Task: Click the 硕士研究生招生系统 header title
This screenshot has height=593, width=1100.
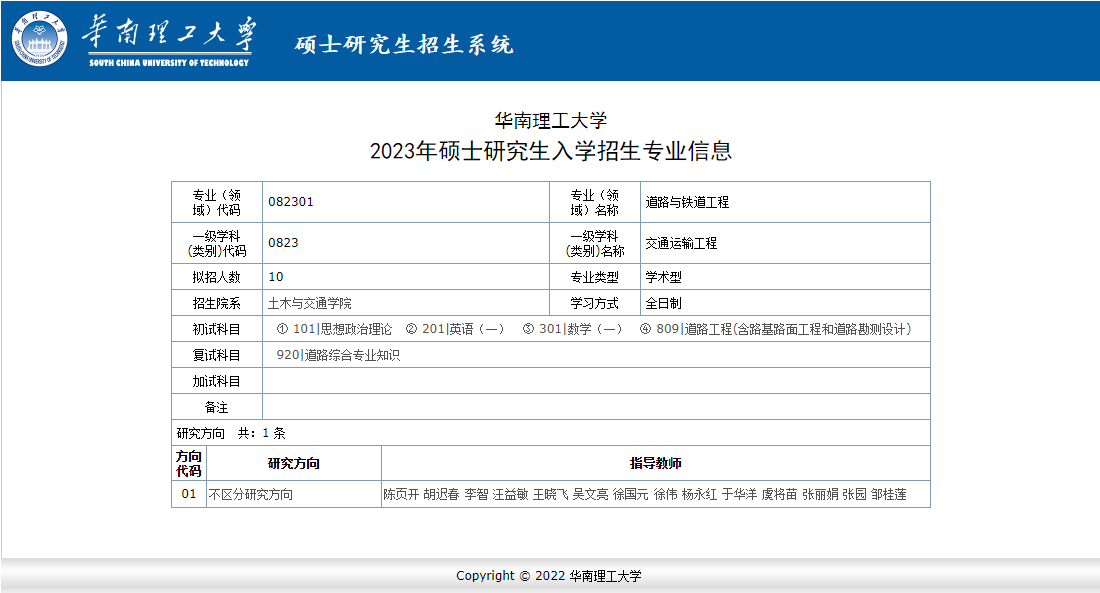Action: click(x=404, y=45)
